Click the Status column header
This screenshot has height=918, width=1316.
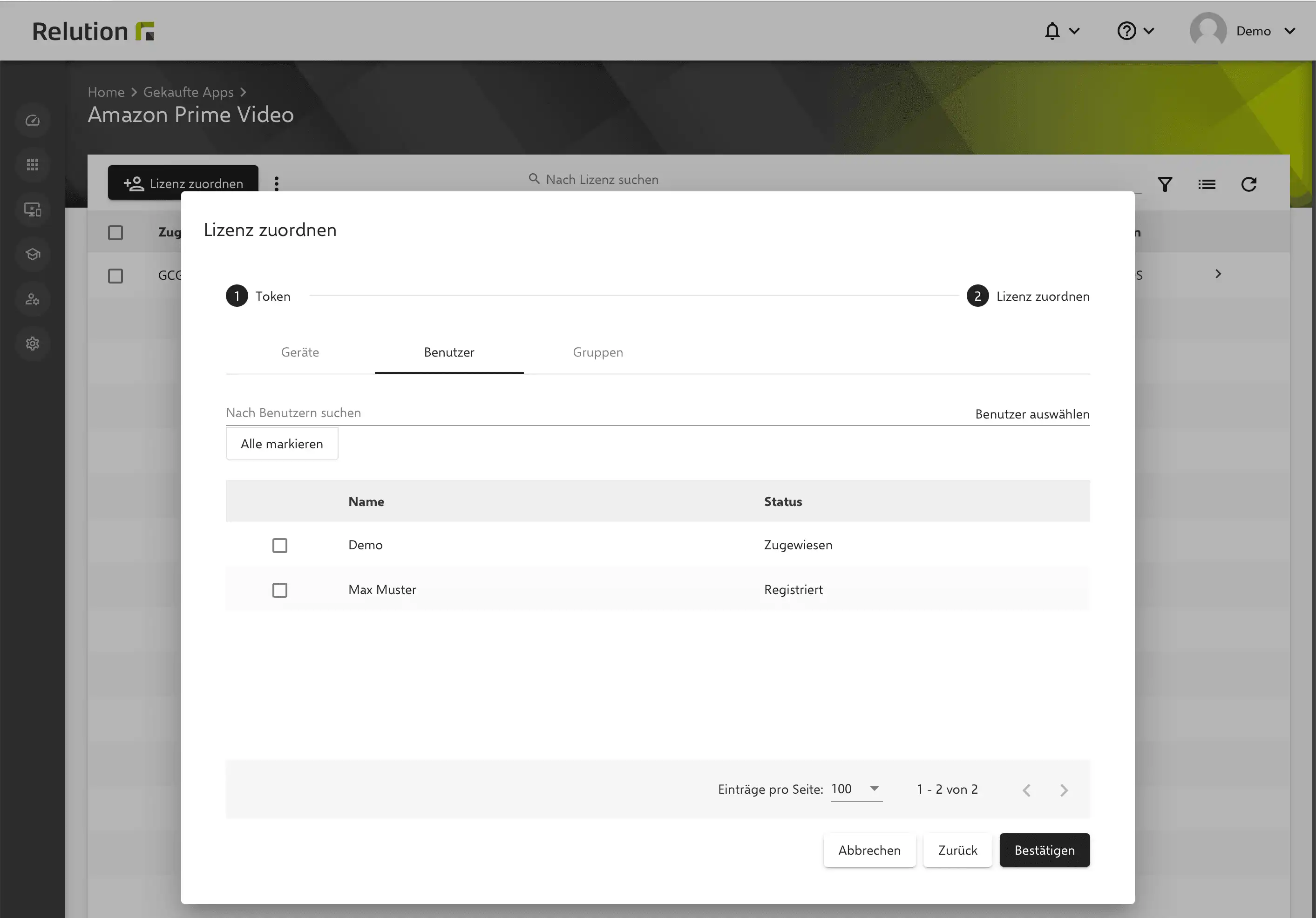click(783, 501)
